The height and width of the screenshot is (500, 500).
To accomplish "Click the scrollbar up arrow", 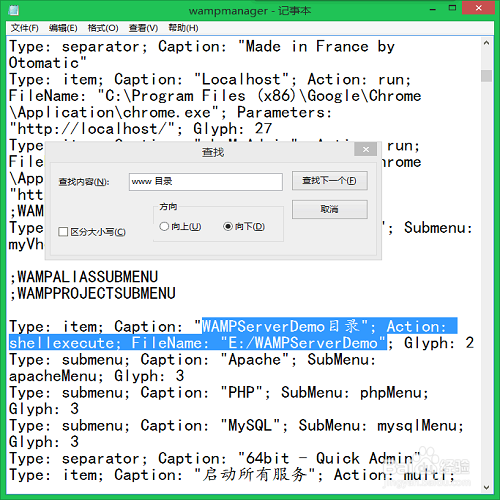I will (x=486, y=43).
